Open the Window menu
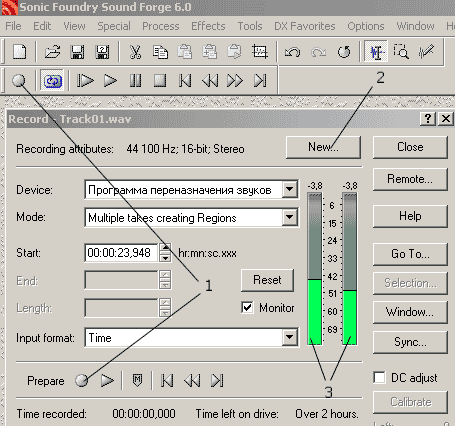 [415, 26]
